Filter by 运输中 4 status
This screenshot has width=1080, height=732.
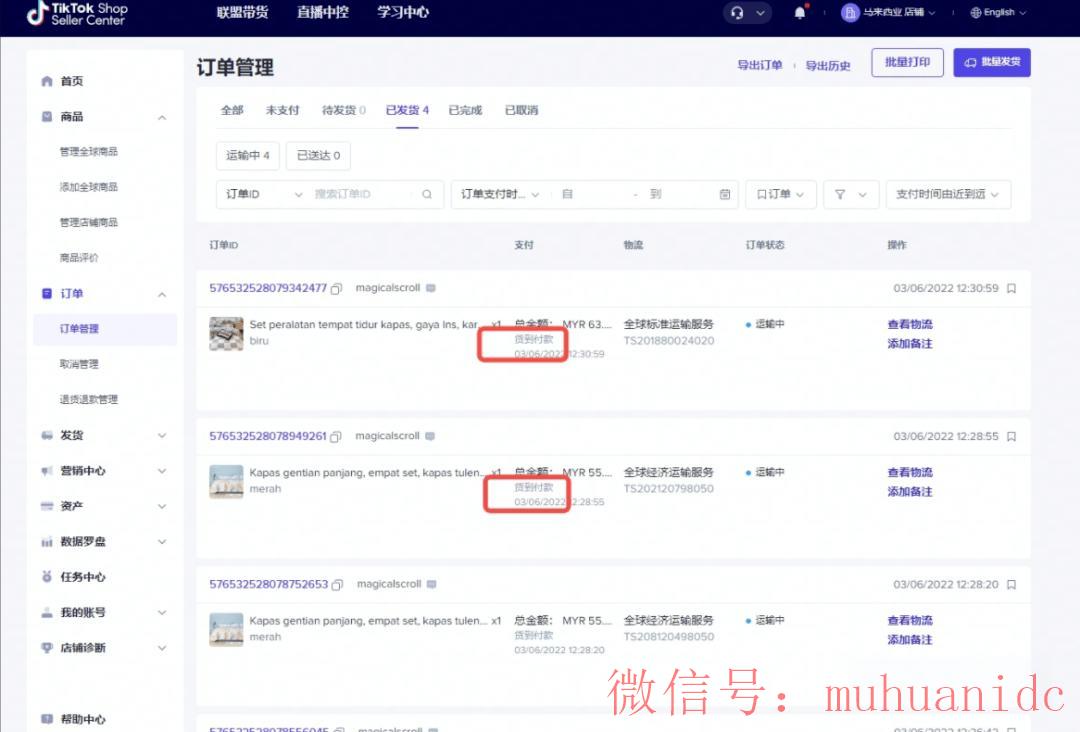point(248,156)
